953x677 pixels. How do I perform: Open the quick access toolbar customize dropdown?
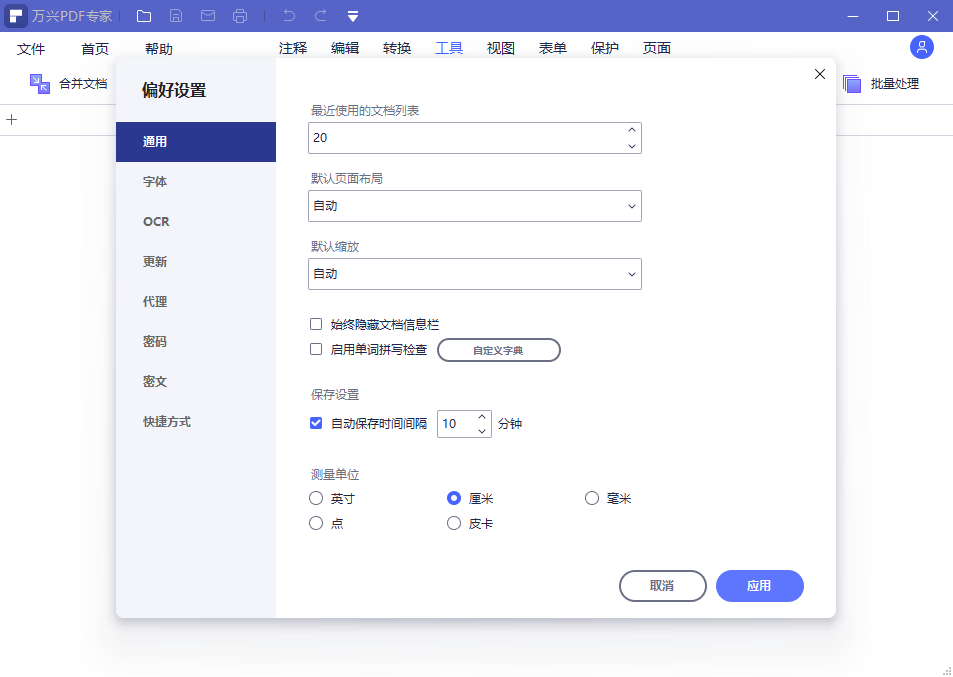(353, 16)
